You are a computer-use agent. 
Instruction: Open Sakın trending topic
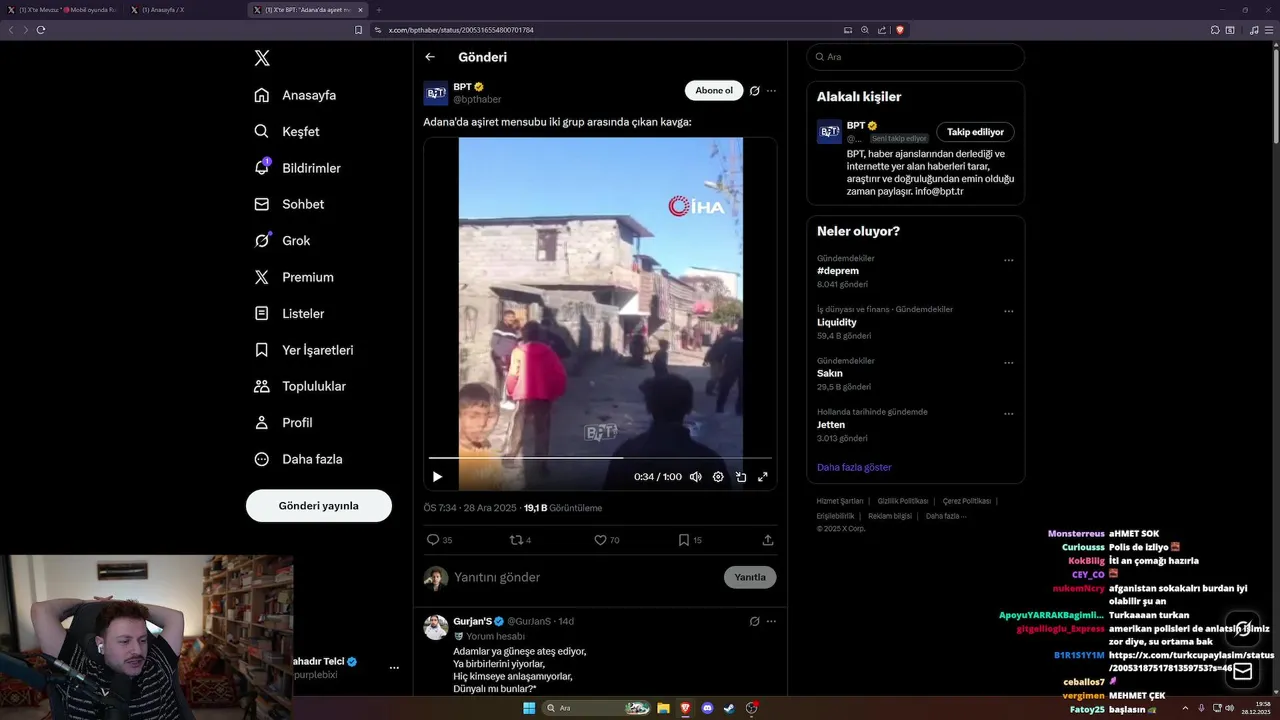(x=830, y=373)
